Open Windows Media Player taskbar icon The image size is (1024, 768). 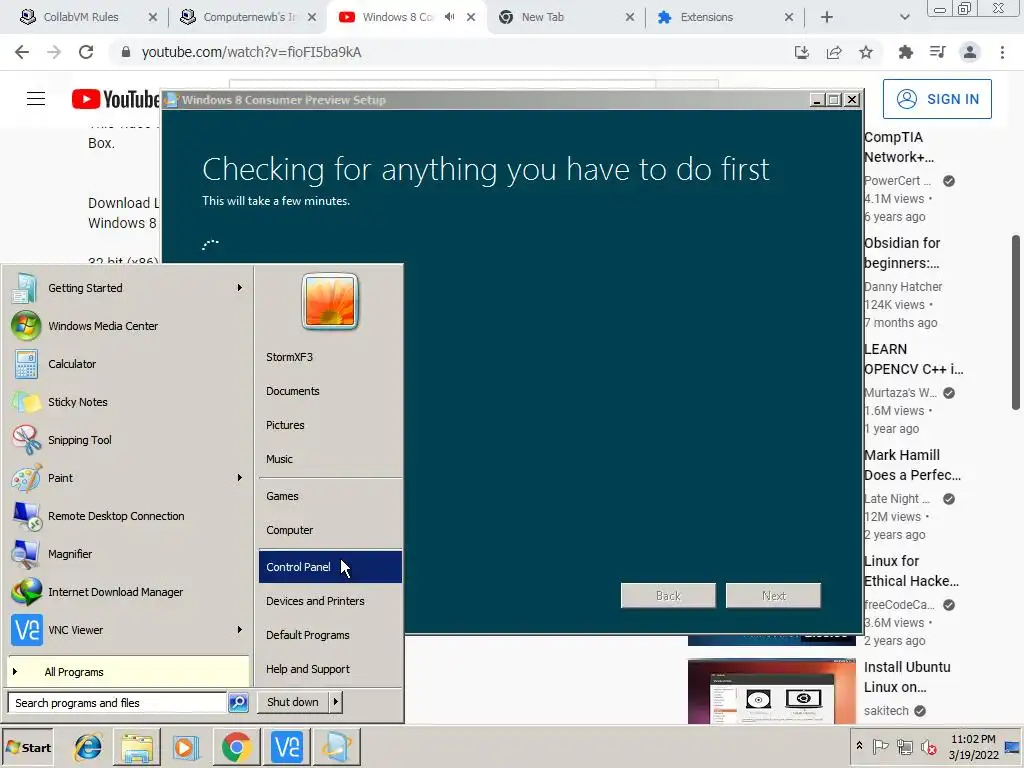coord(186,747)
